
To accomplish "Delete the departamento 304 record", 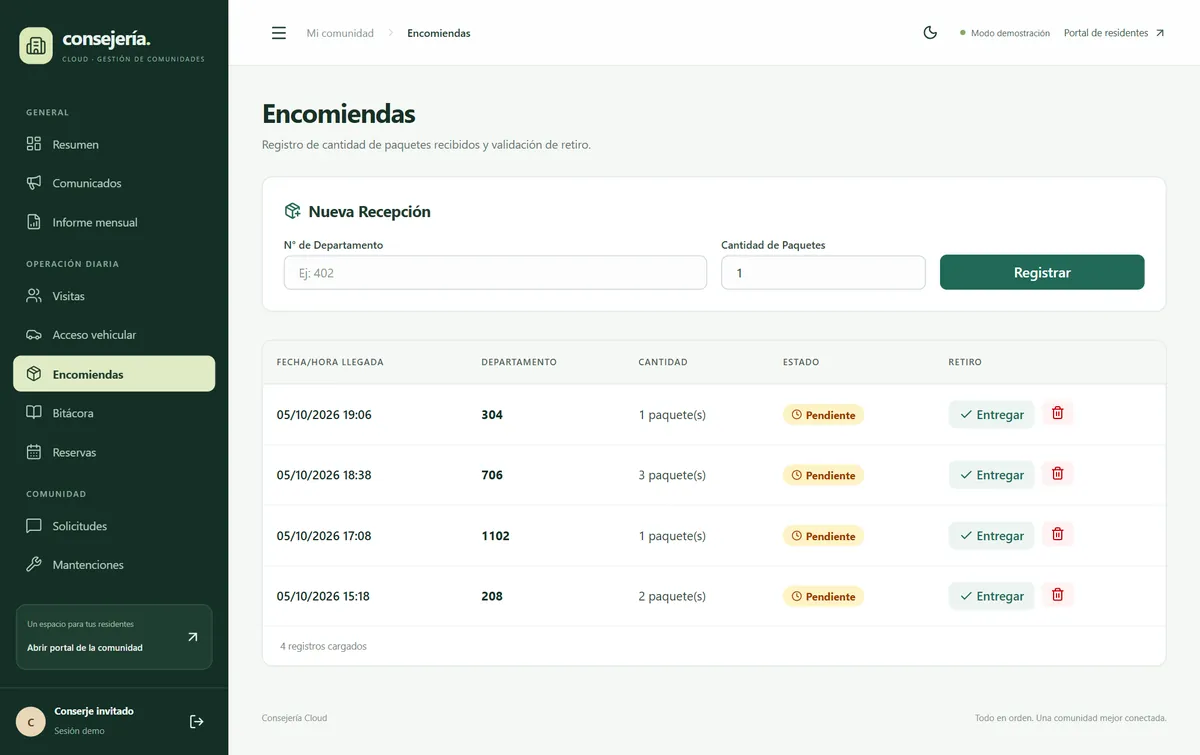I will click(1057, 413).
